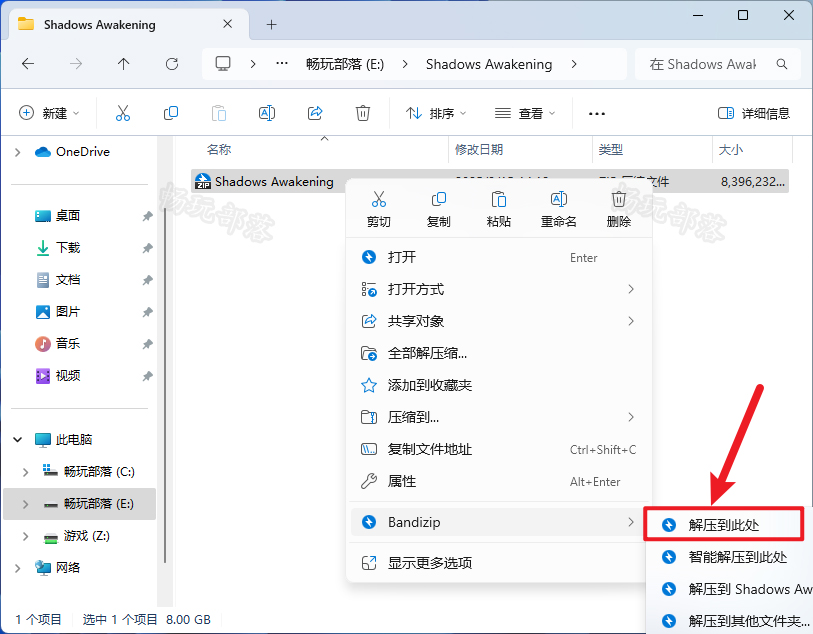Click the Rename icon in the toolbar

pos(267,113)
